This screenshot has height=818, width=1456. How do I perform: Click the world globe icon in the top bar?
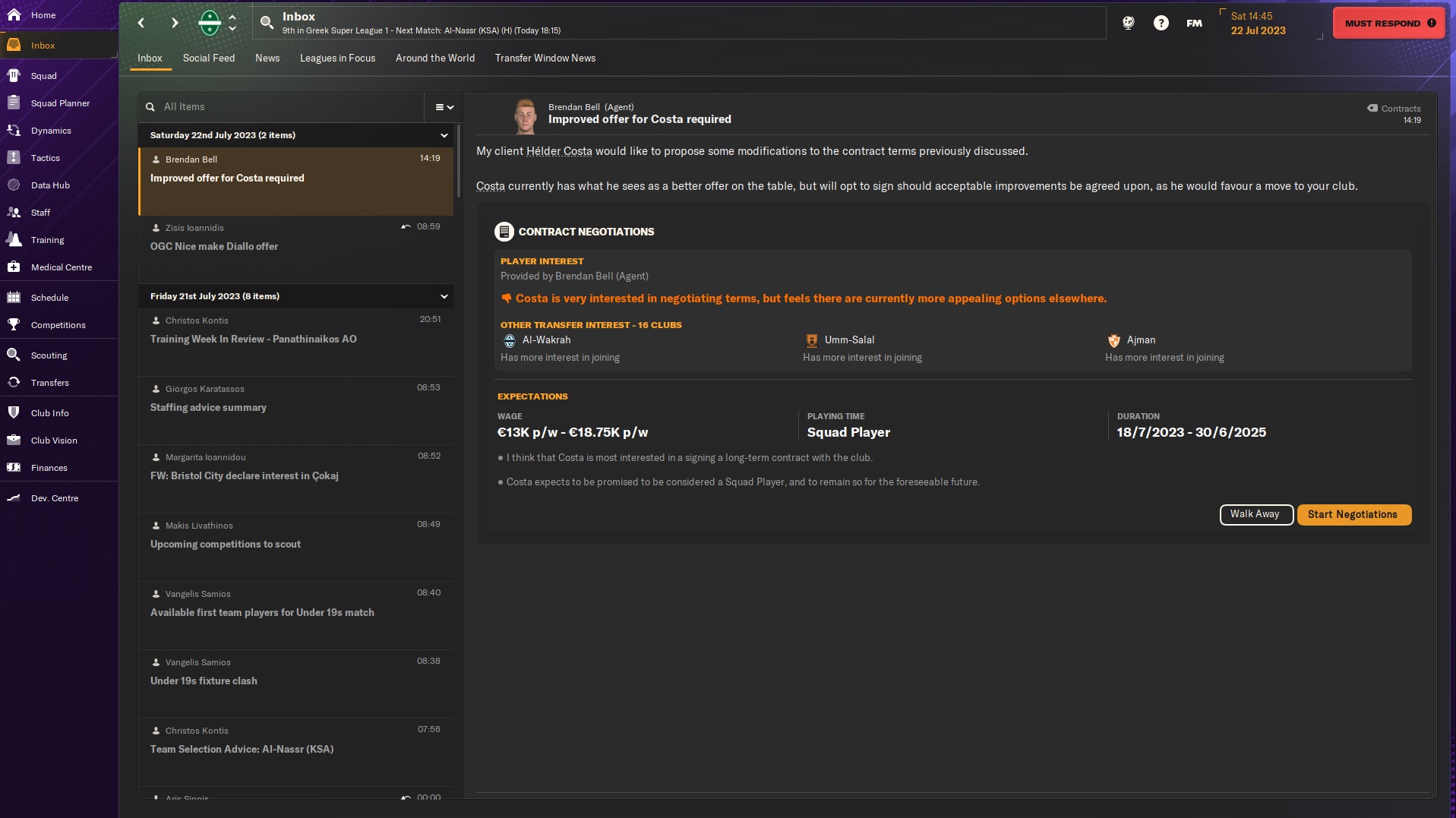[x=1128, y=23]
